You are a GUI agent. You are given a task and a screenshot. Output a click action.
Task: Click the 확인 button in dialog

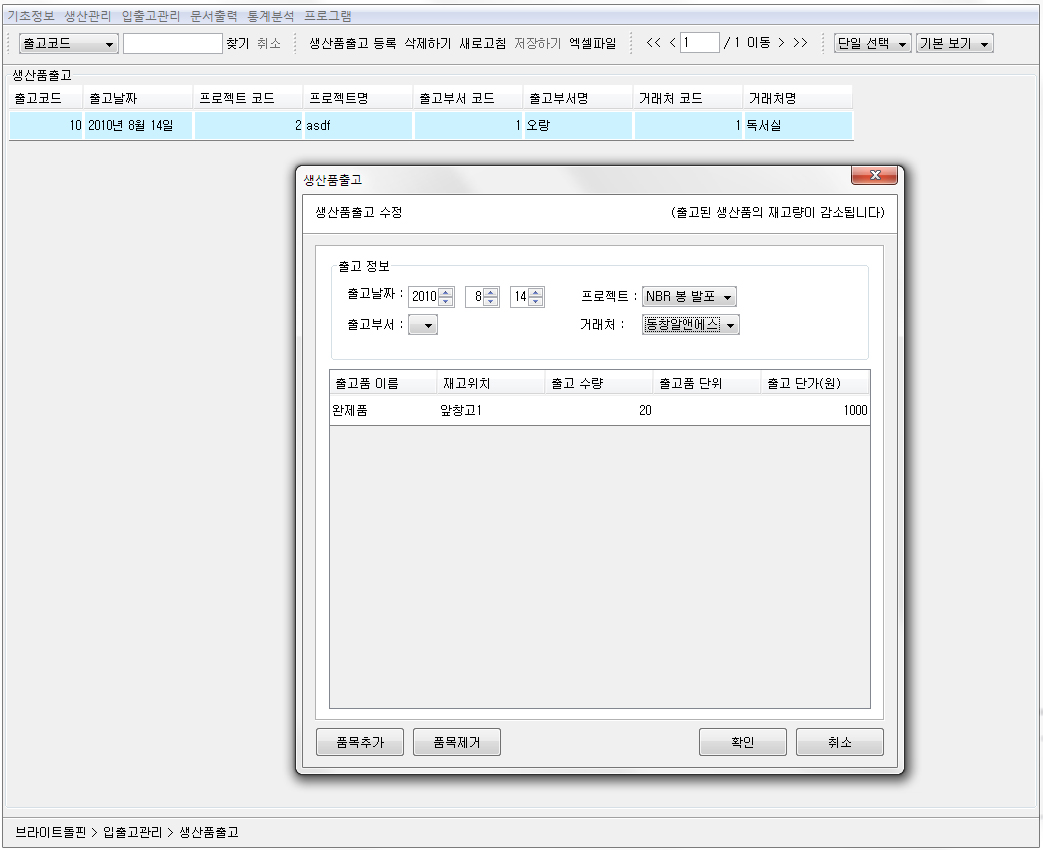coord(742,742)
